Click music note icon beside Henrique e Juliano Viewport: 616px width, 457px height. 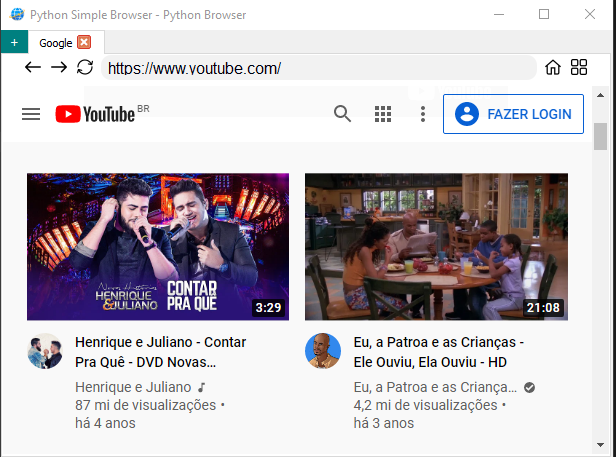point(202,388)
